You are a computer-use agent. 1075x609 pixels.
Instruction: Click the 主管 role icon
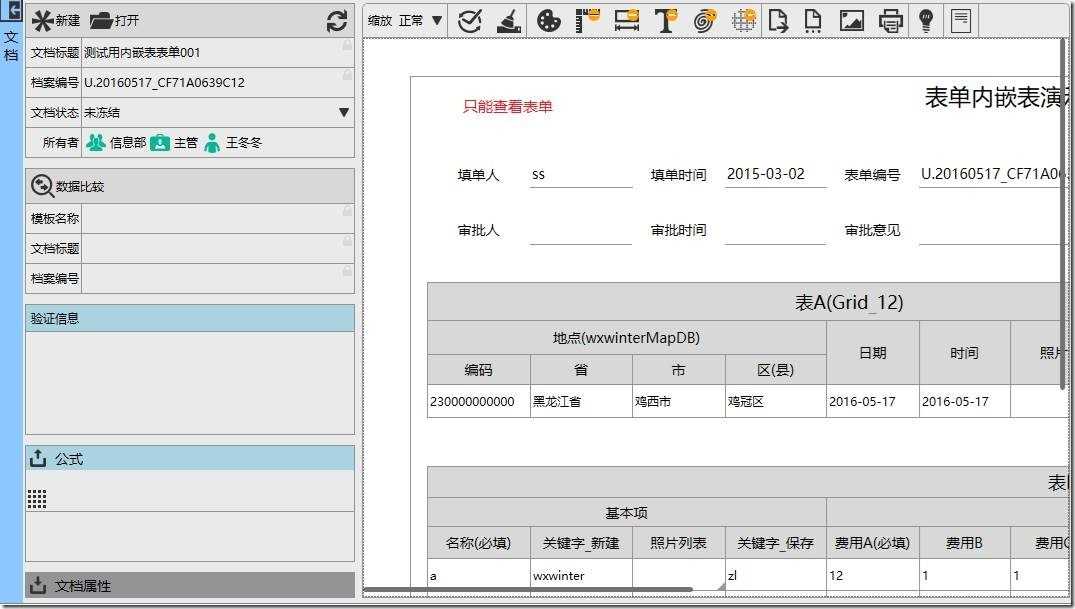pos(160,143)
